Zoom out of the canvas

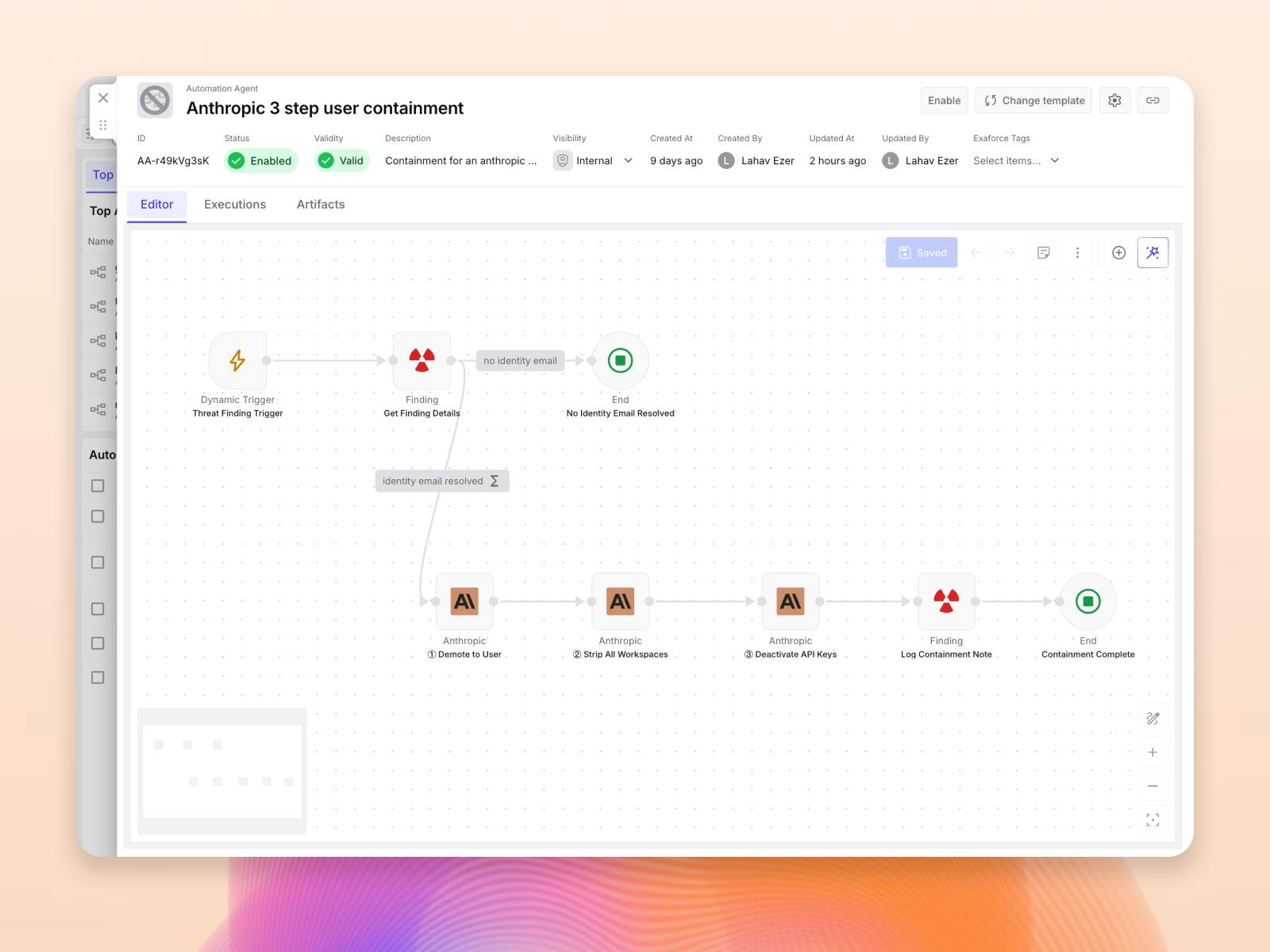coord(1153,786)
